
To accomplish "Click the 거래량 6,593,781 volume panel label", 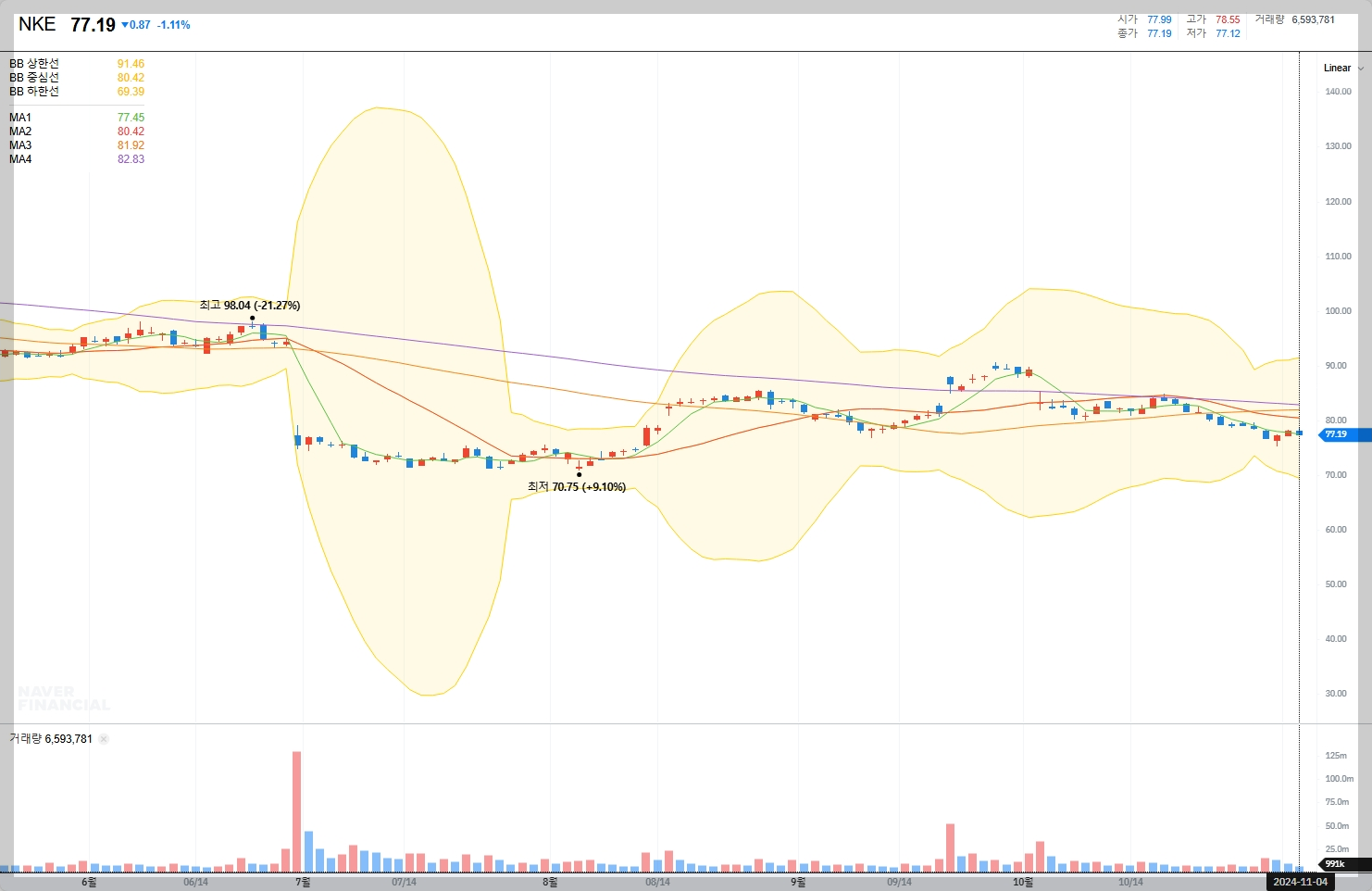I will 51,739.
